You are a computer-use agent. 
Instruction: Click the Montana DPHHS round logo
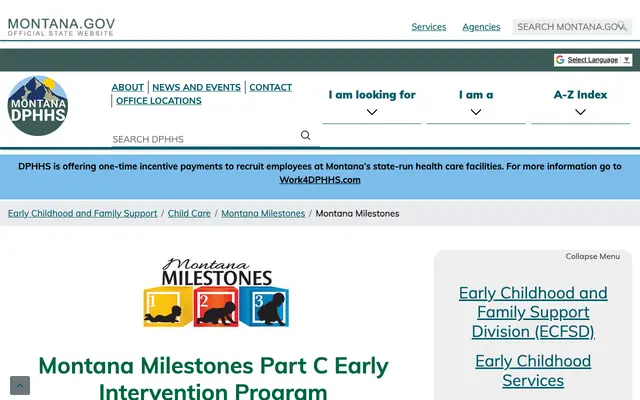click(38, 106)
